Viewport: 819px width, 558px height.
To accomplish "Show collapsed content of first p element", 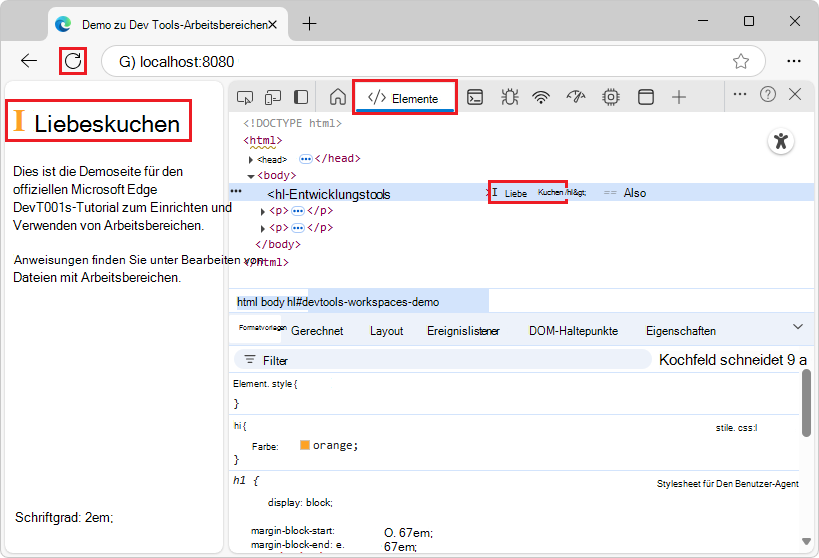I will click(298, 211).
